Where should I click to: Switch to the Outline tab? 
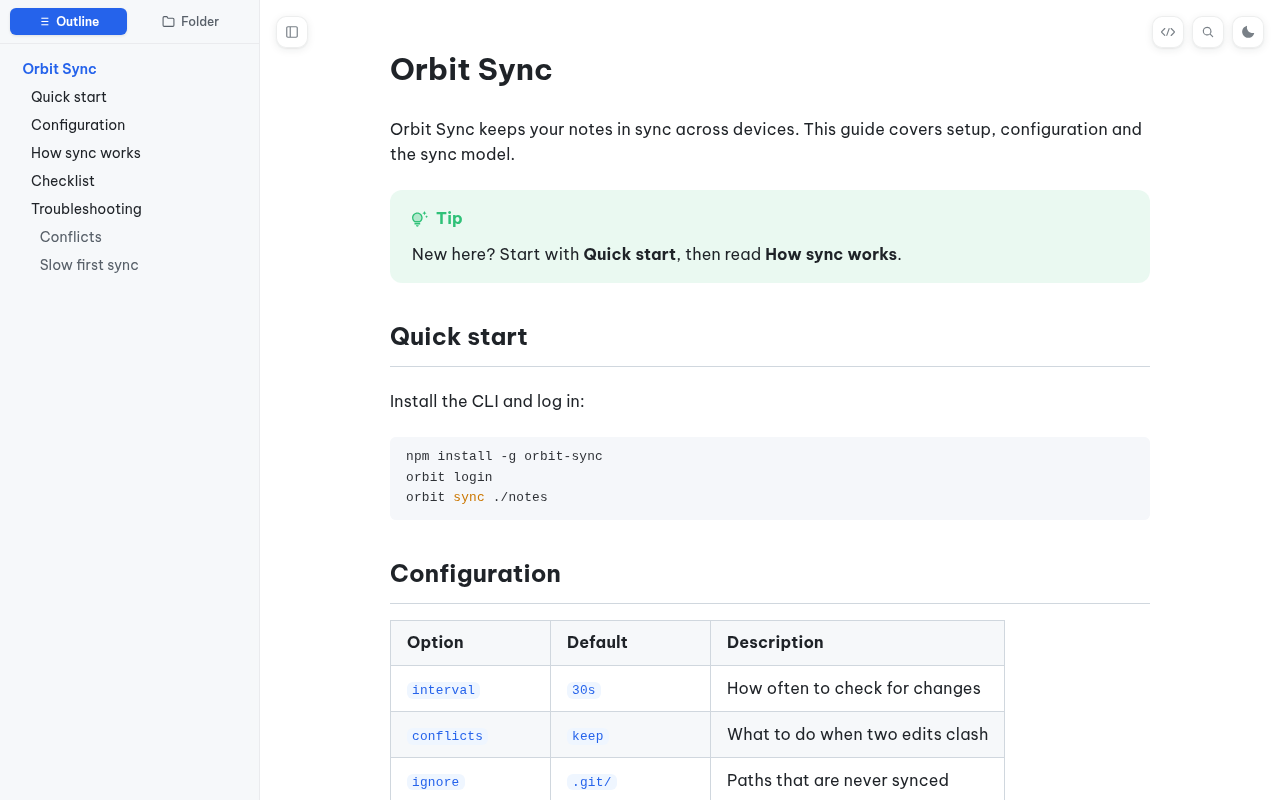coord(68,22)
